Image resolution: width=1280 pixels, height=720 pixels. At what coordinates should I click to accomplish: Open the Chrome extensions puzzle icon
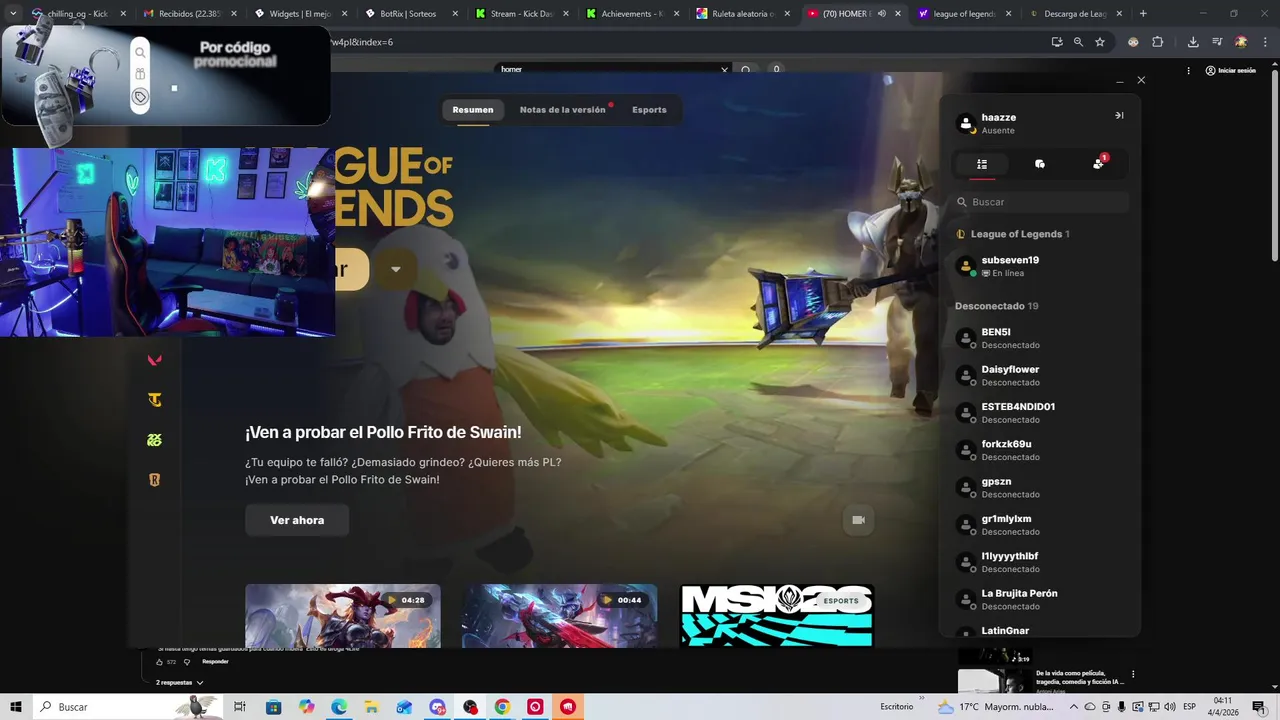1158,42
